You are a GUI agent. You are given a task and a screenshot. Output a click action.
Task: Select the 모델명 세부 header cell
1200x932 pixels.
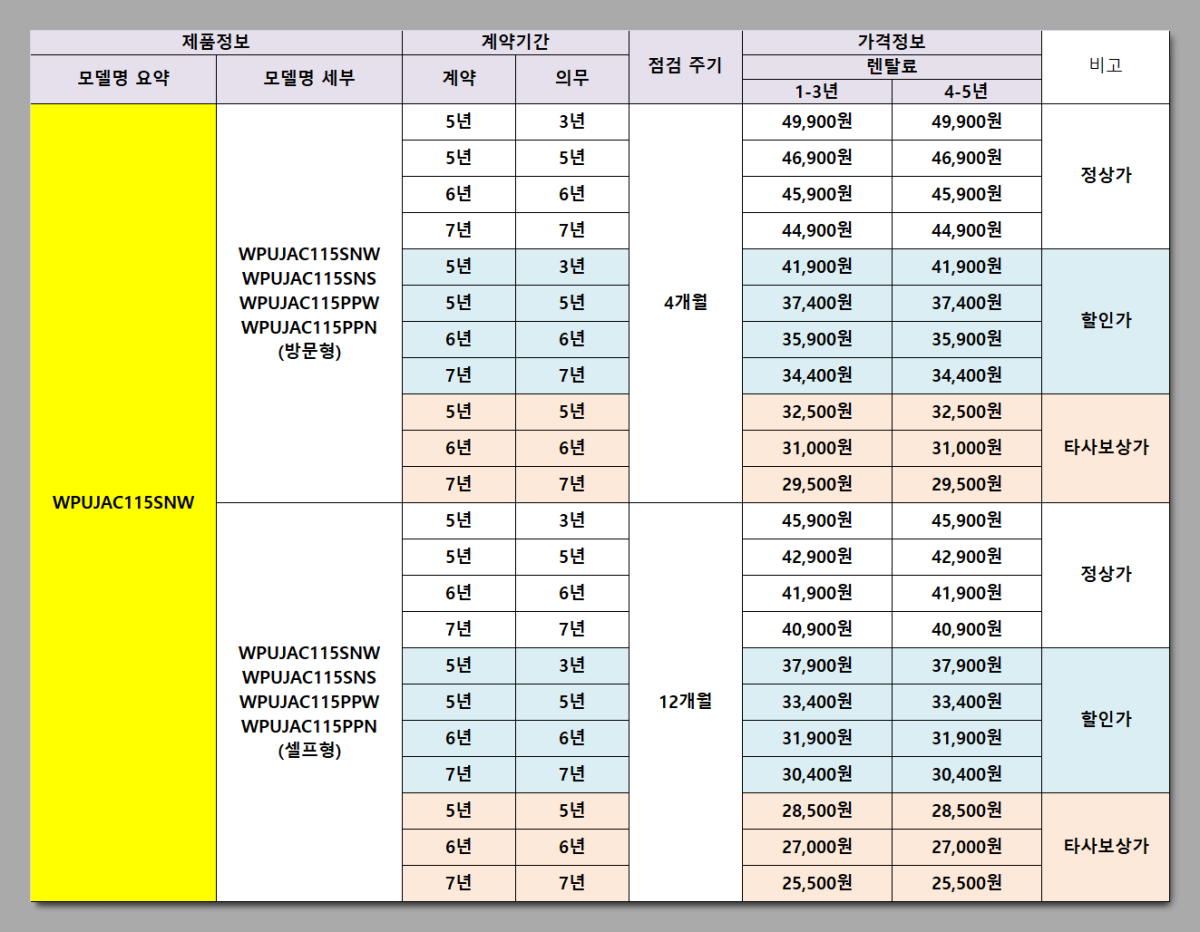pyautogui.click(x=309, y=79)
